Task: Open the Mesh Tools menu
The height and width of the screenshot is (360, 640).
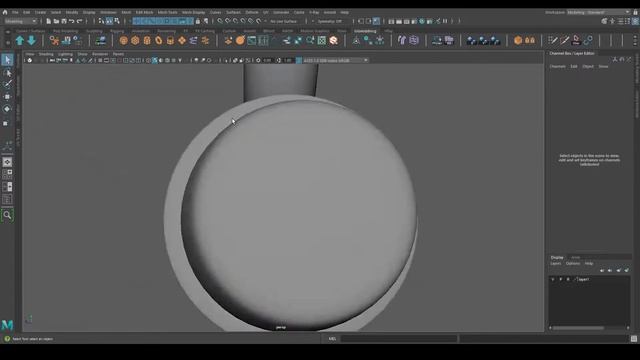Action: (x=167, y=12)
